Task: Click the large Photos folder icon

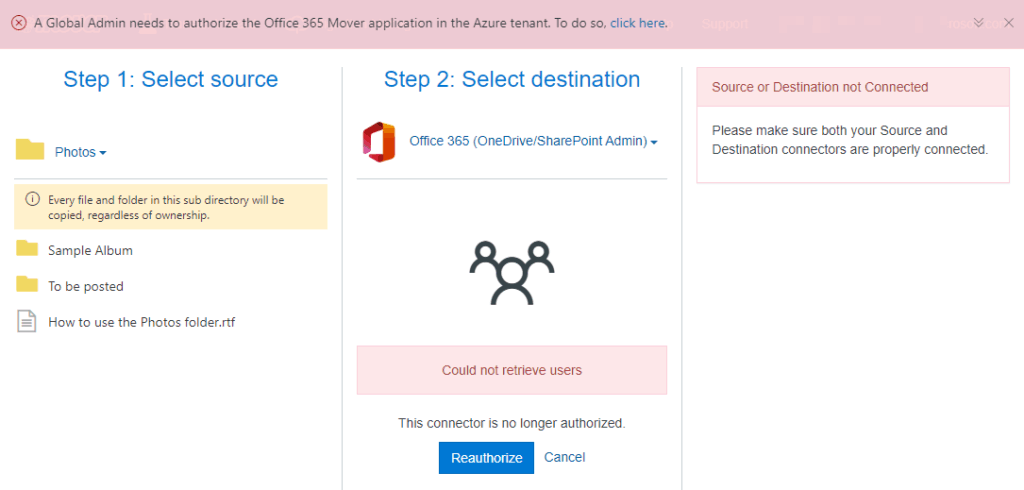Action: coord(30,150)
